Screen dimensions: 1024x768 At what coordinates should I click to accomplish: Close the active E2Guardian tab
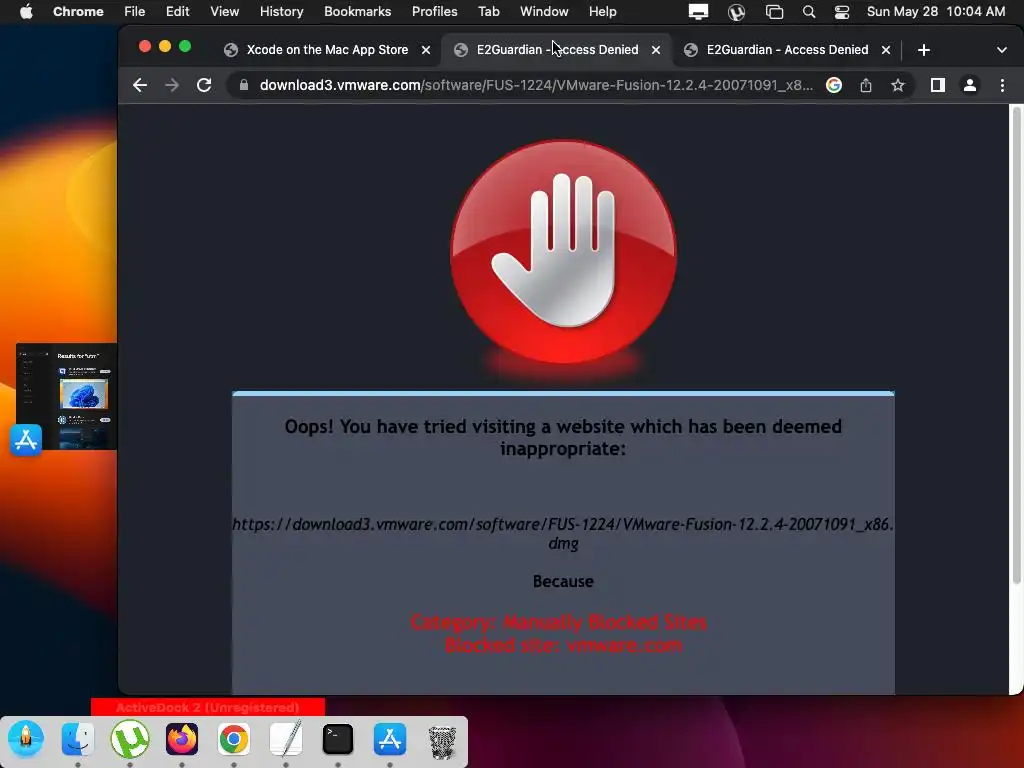pyautogui.click(x=656, y=50)
